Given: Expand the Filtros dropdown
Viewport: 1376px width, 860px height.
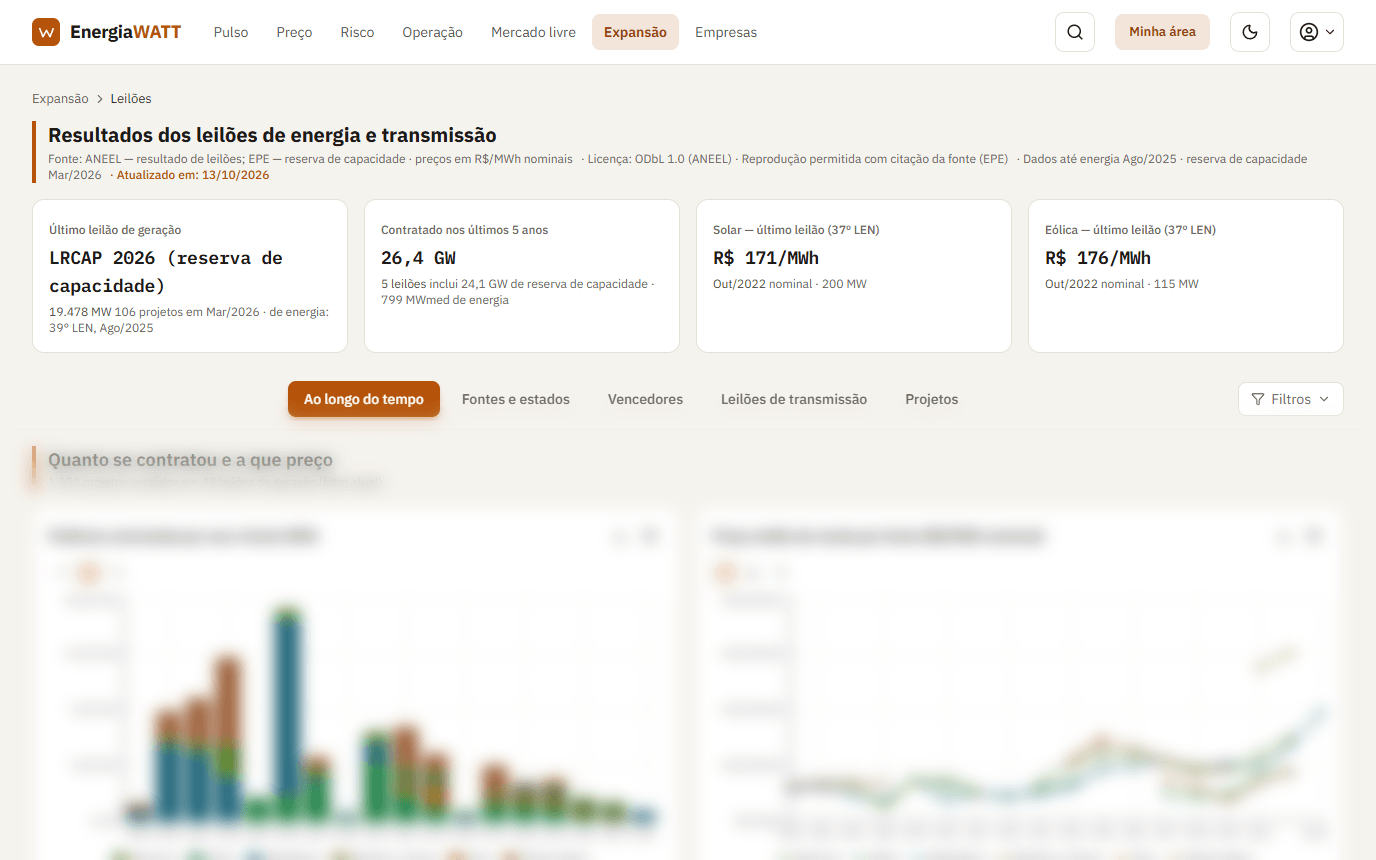Looking at the screenshot, I should point(1291,399).
